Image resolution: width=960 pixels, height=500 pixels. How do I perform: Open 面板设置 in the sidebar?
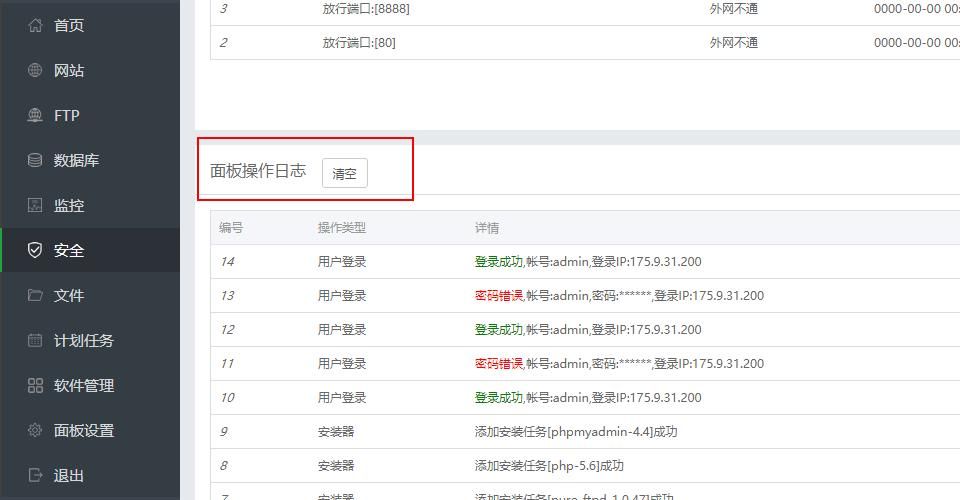pos(84,430)
